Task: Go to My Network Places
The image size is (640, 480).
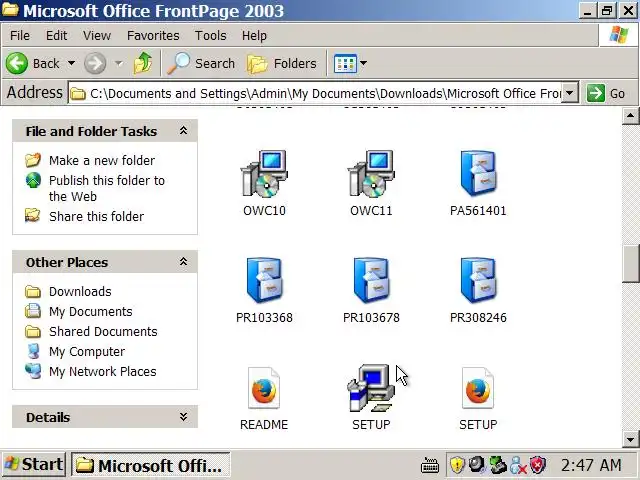Action: pyautogui.click(x=102, y=371)
